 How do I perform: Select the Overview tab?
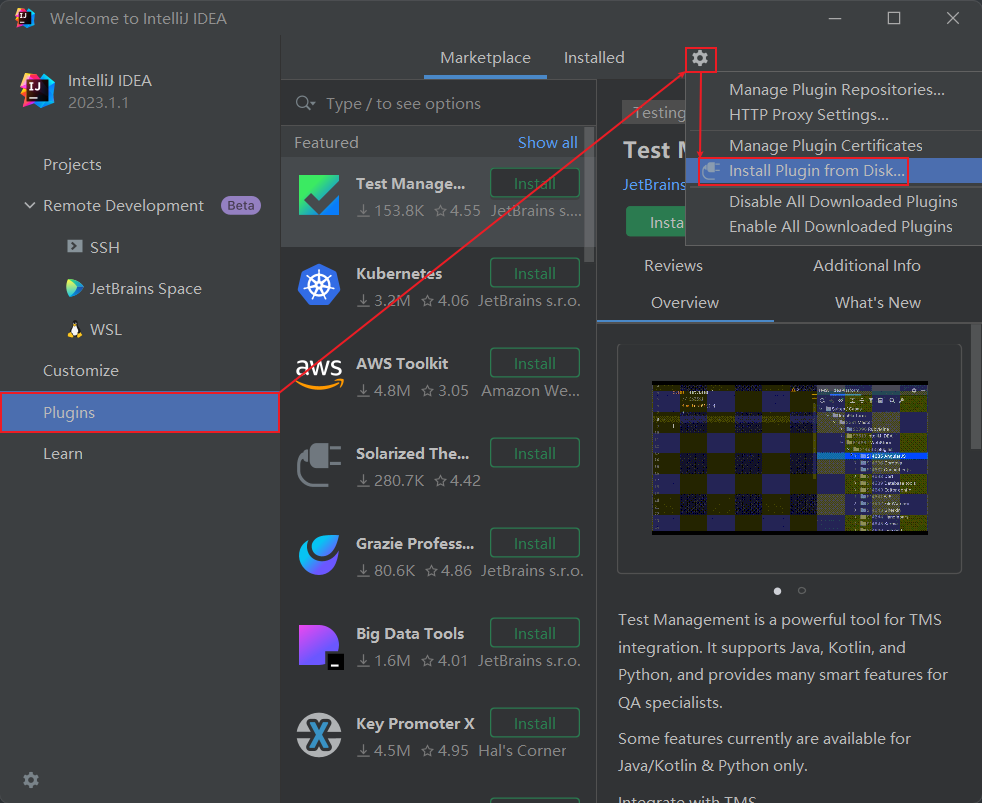(685, 303)
